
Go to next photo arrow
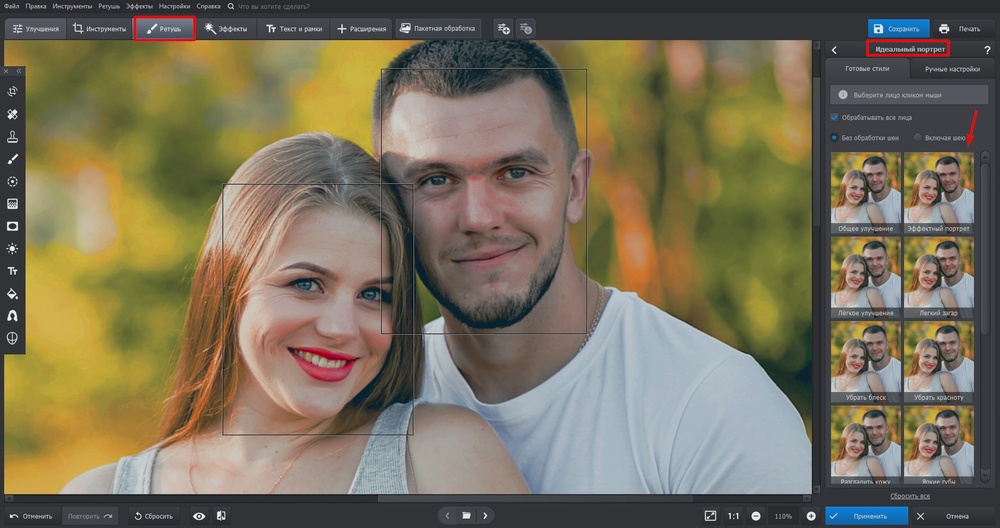click(x=485, y=516)
